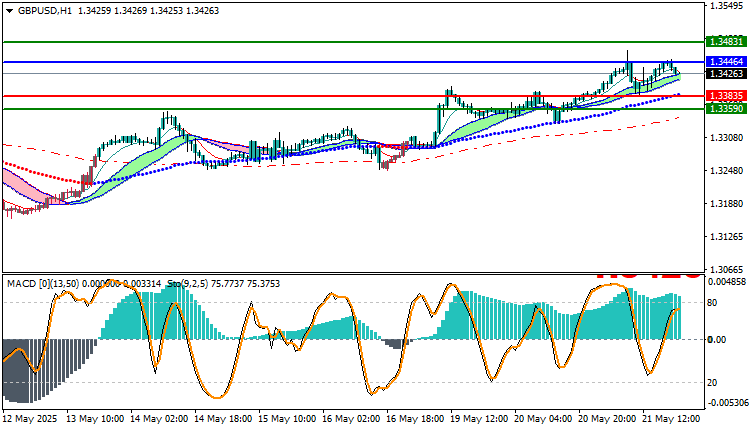Click the 14 May 18:00 time label
750x430 pixels.
[223, 419]
